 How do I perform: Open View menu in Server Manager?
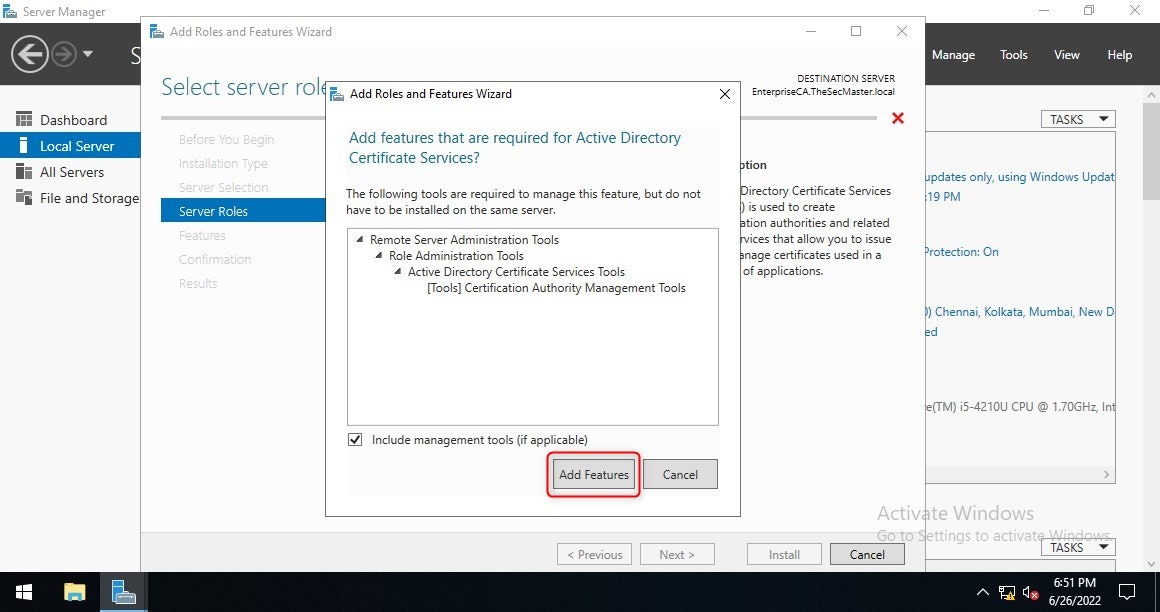pyautogui.click(x=1067, y=55)
